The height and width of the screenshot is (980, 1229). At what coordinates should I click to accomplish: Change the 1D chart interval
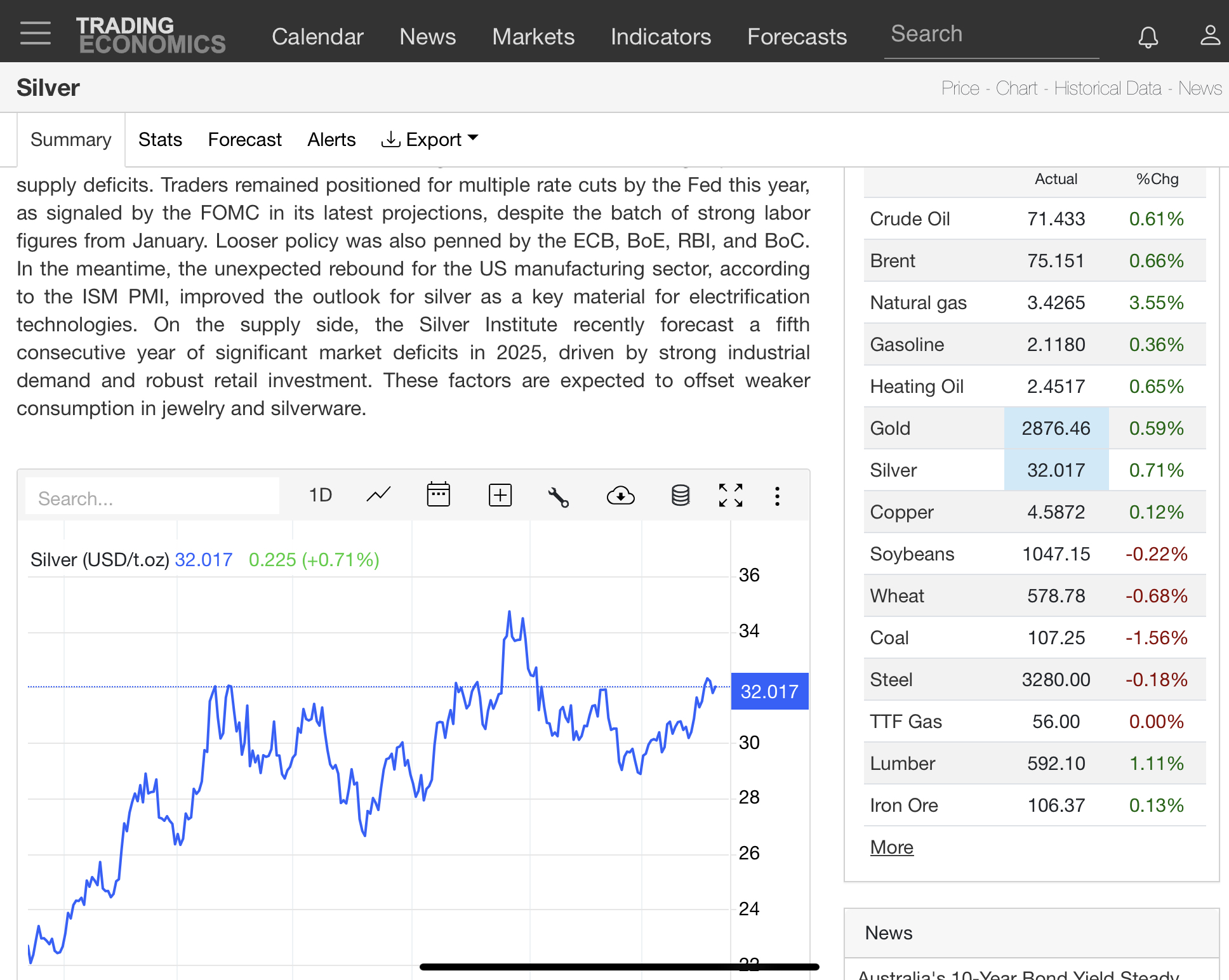tap(321, 495)
